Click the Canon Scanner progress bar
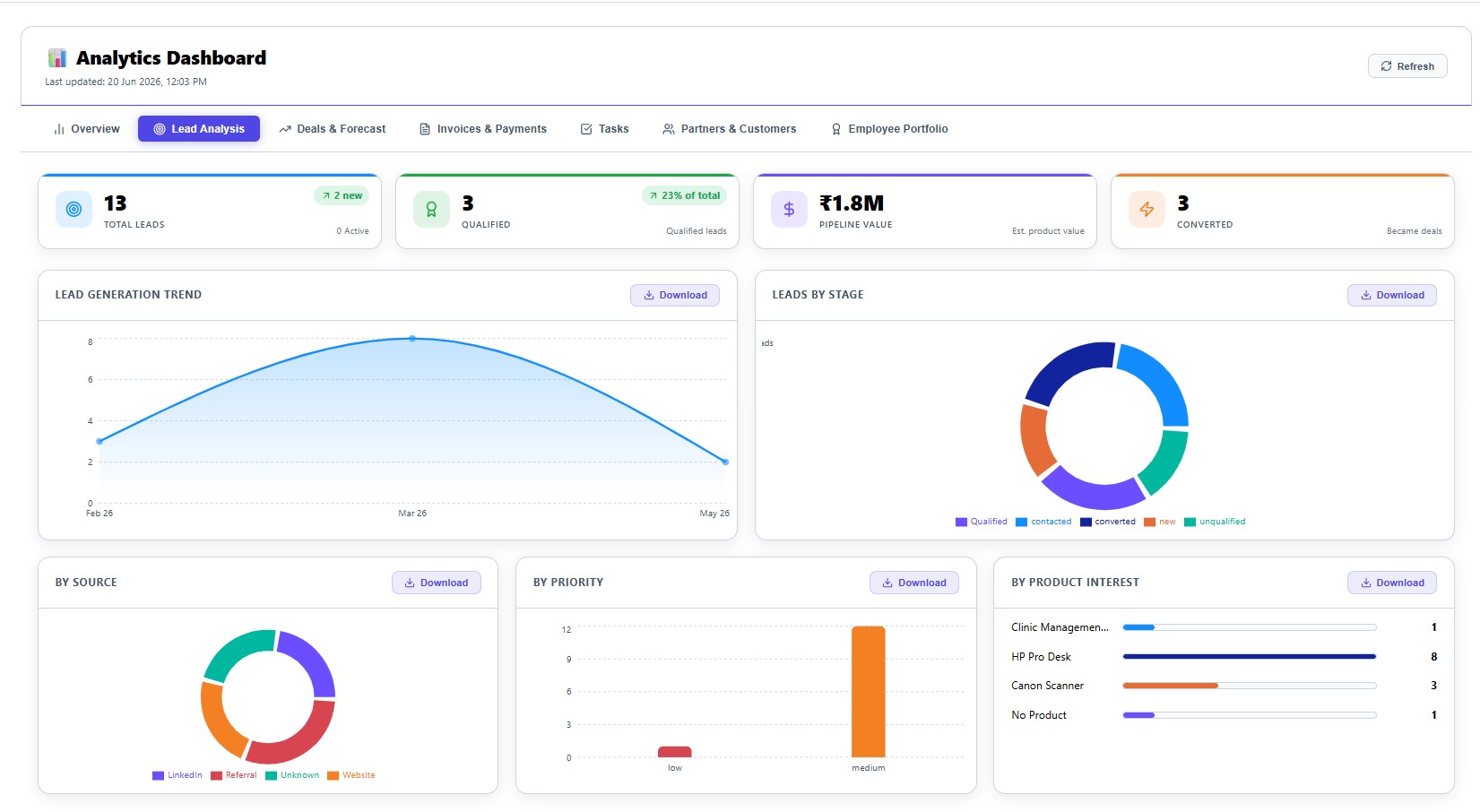The width and height of the screenshot is (1480, 812). [x=1249, y=686]
